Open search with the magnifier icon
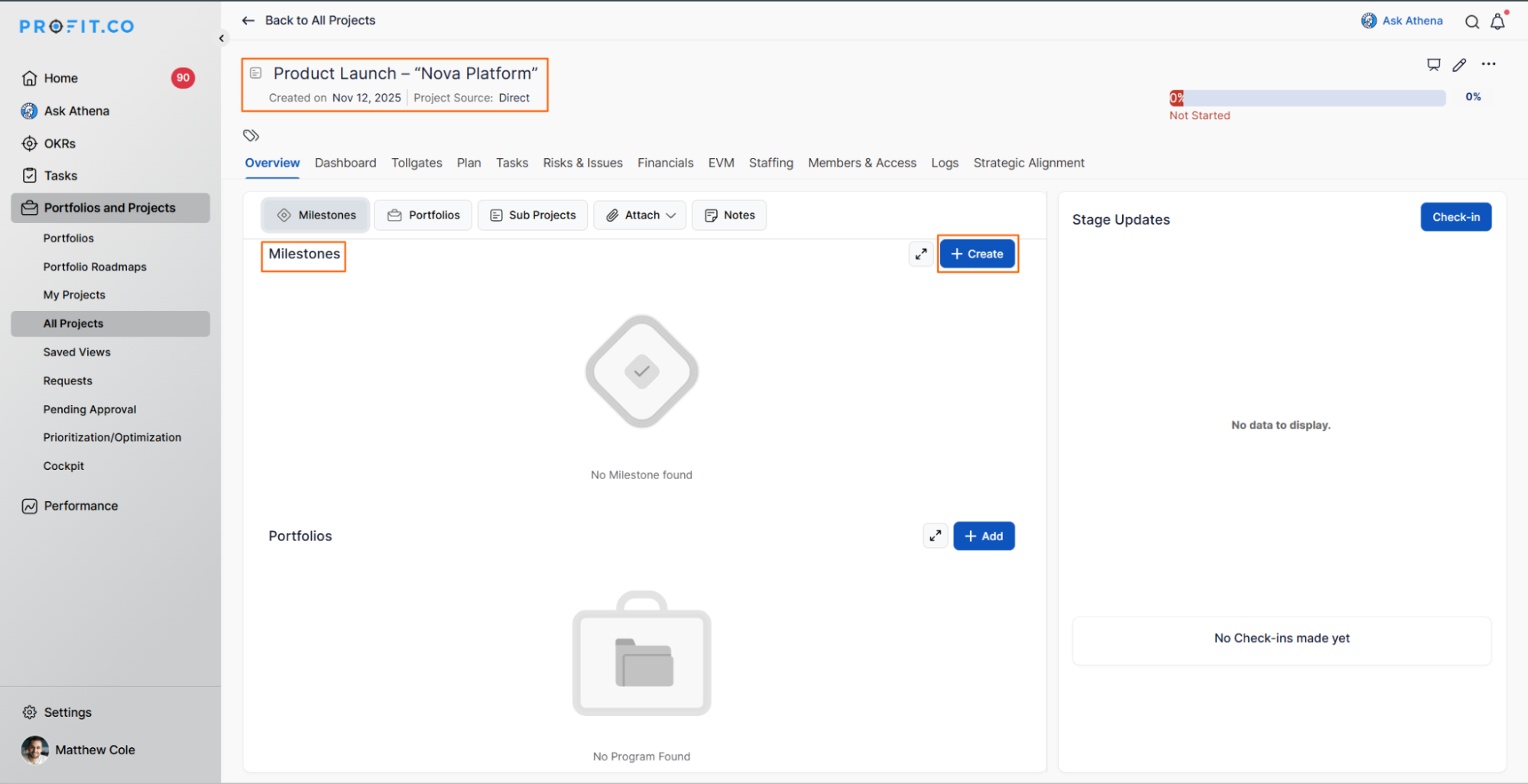This screenshot has height=784, width=1528. click(x=1471, y=21)
